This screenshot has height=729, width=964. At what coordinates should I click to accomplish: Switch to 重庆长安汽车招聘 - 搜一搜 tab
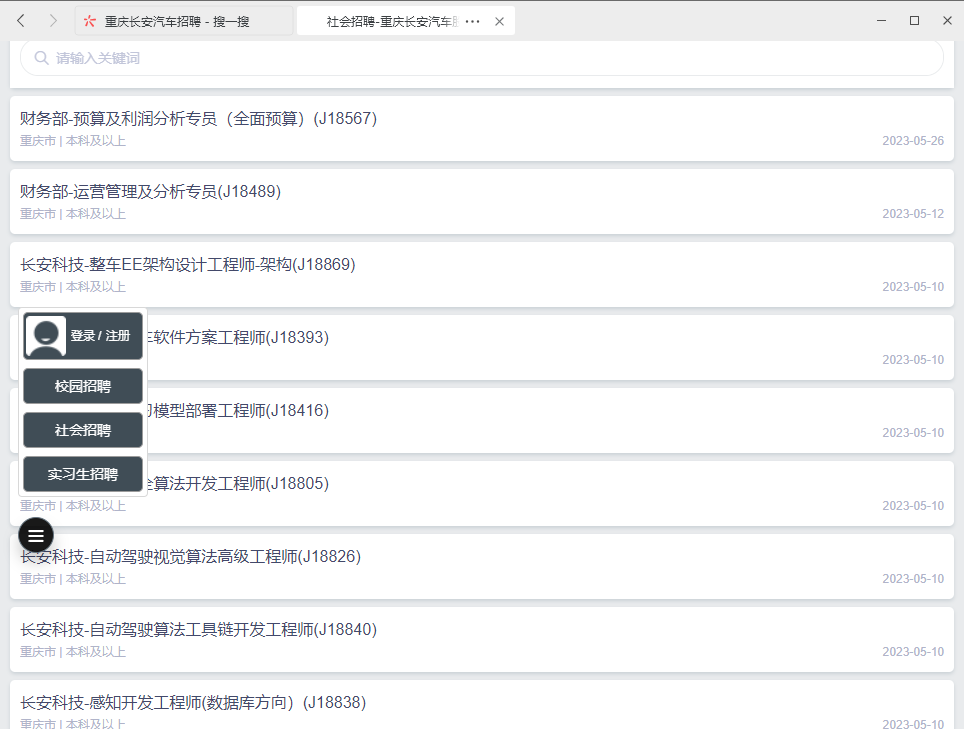pos(184,22)
